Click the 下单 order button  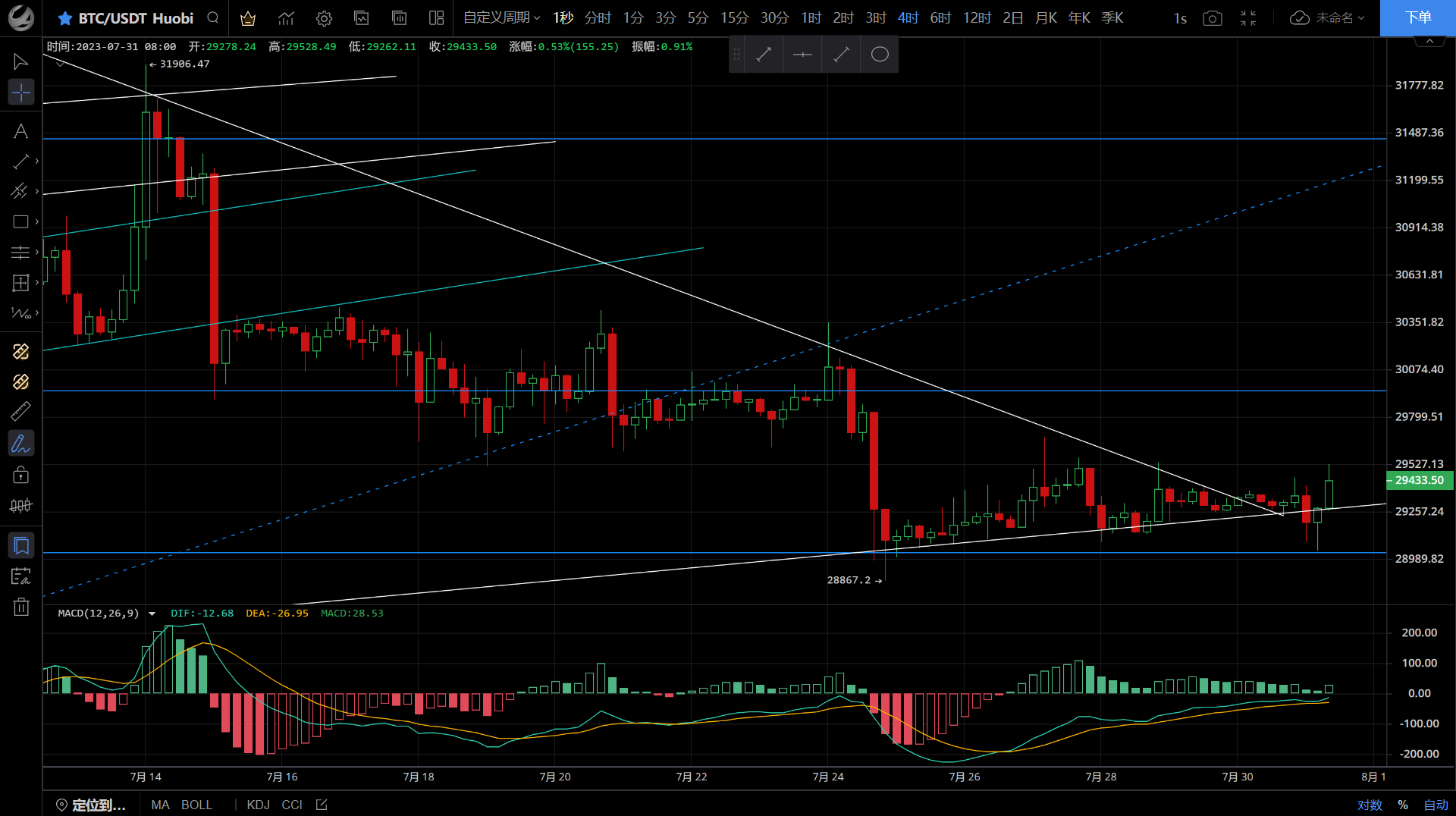tap(1417, 18)
